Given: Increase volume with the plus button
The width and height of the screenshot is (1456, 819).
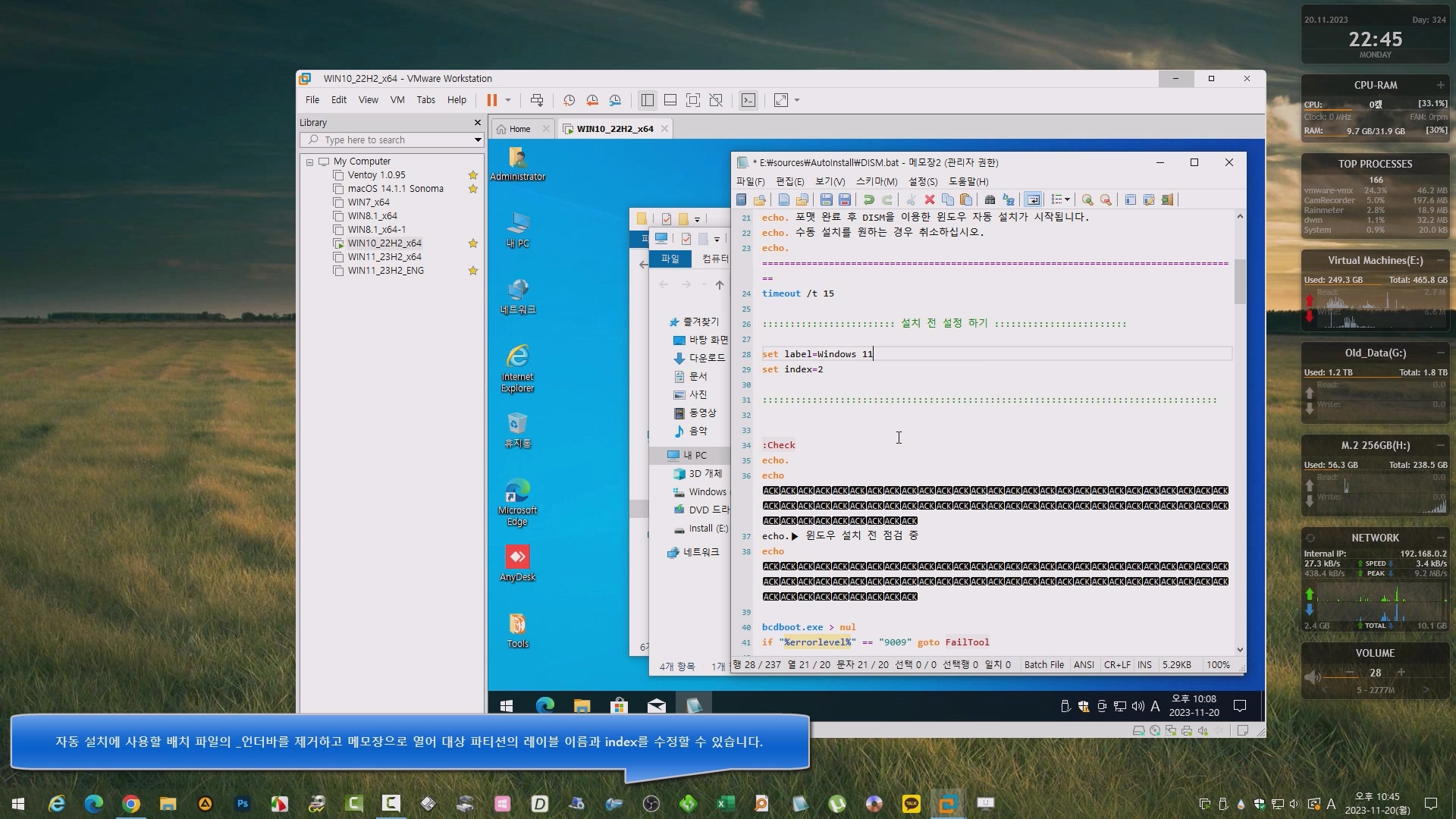Looking at the screenshot, I should (1401, 672).
